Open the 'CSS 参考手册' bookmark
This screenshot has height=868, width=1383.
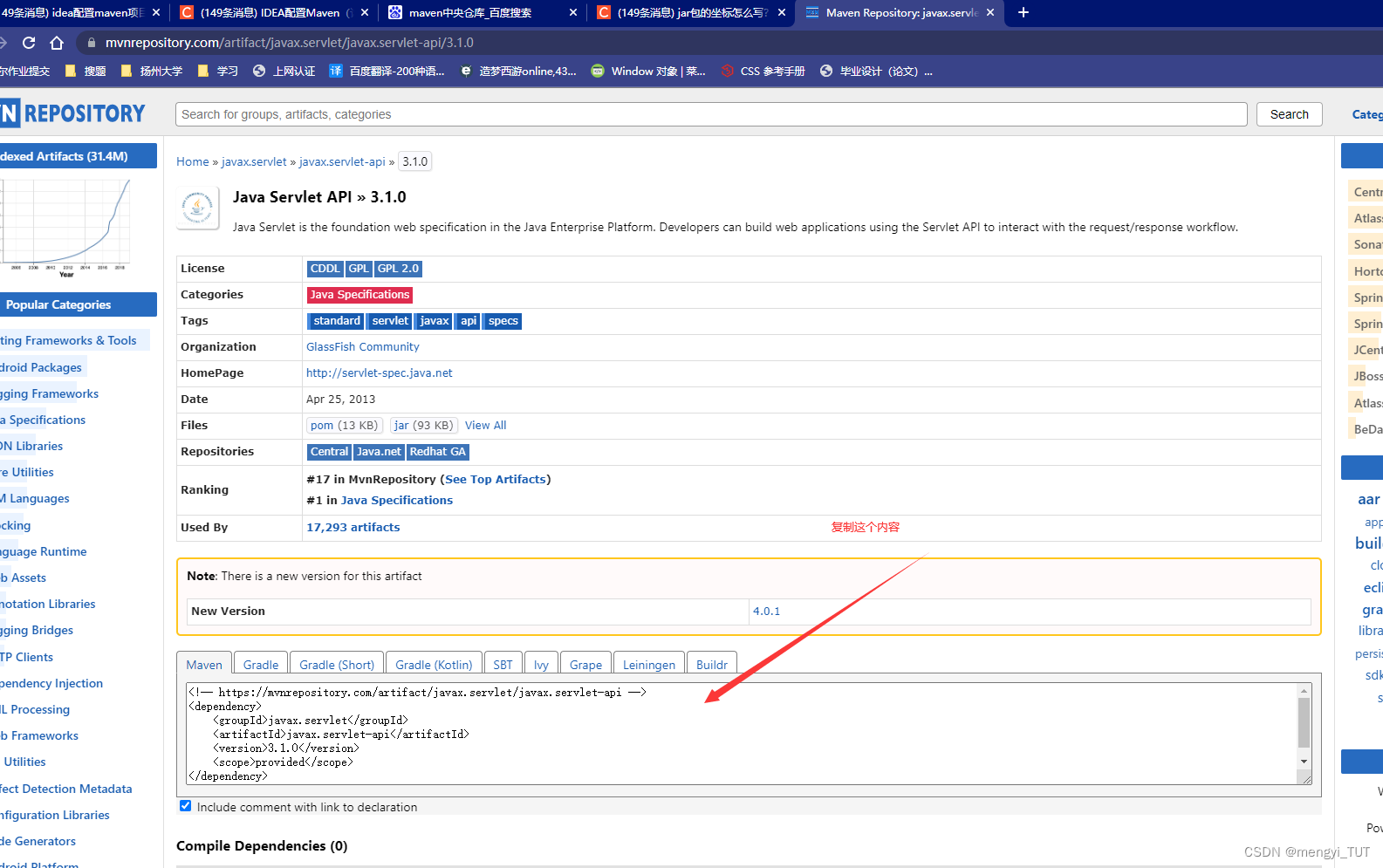tap(763, 72)
